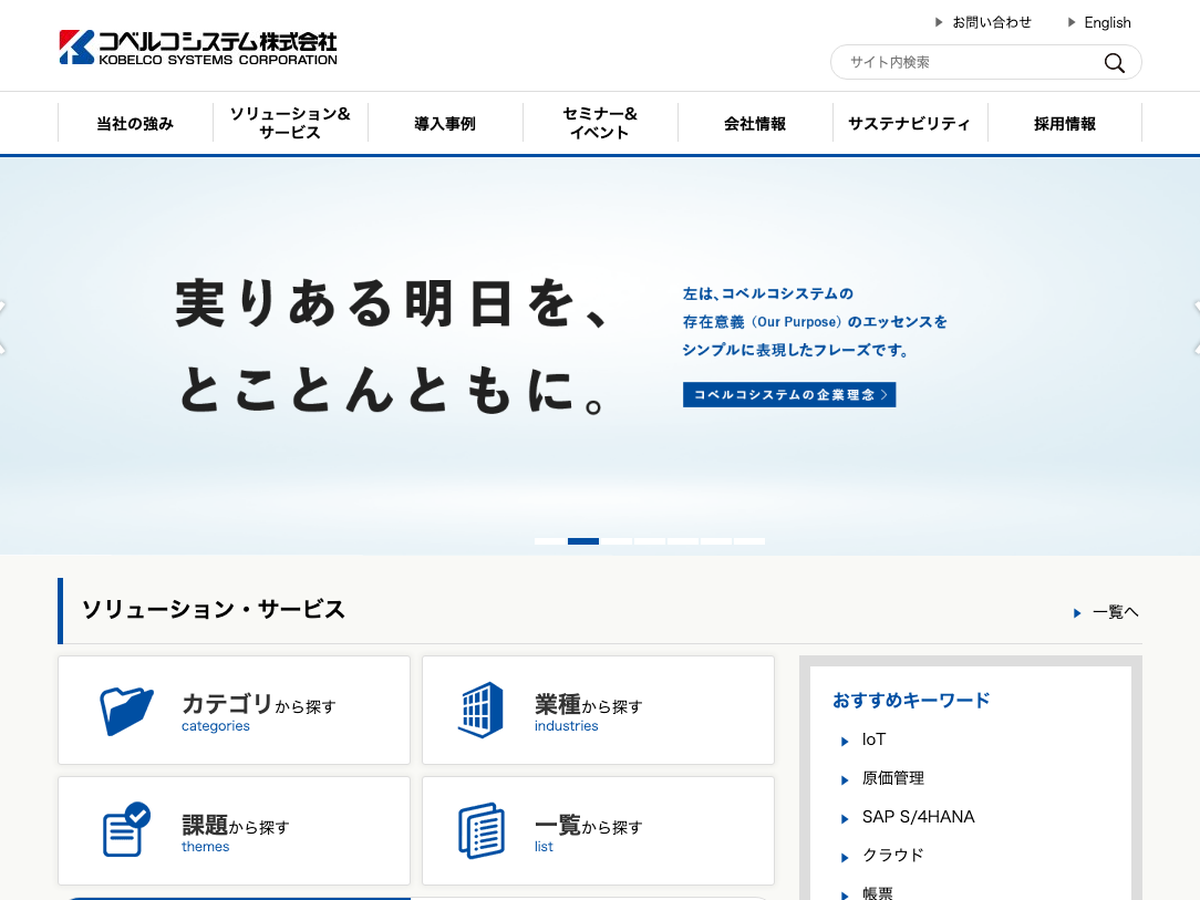The image size is (1200, 900).
Task: Click the コベルコシステムの企業理念 button
Action: click(789, 395)
